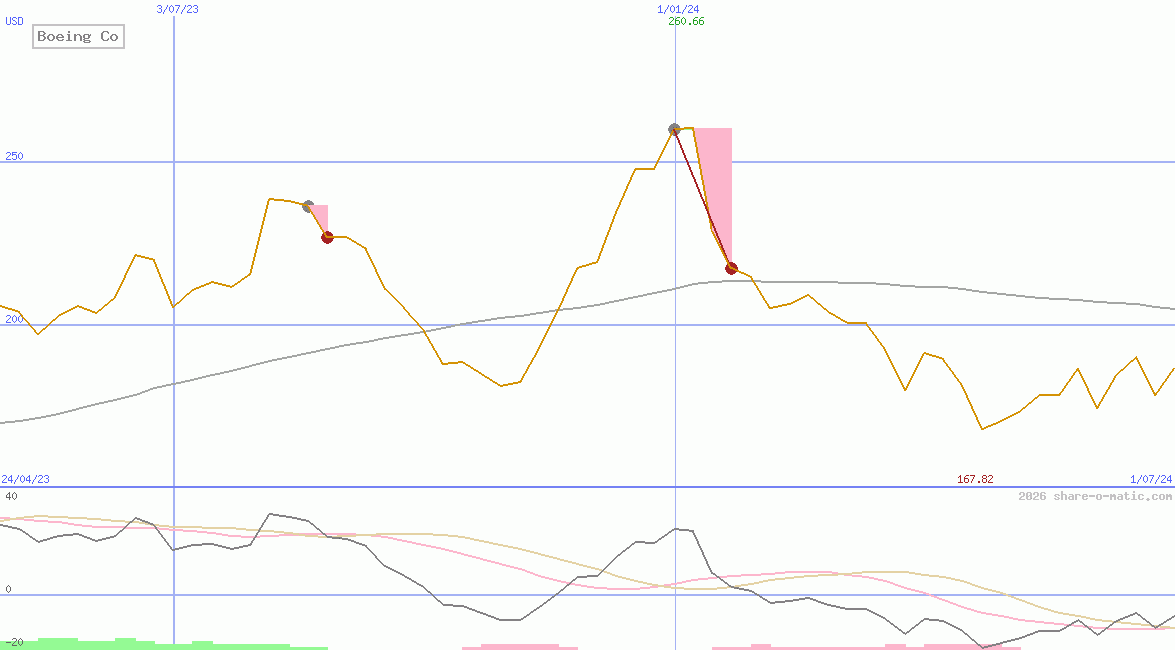Viewport: 1175px width, 650px height.
Task: Click the small pink drawdown rectangle near first peak
Action: pyautogui.click(x=321, y=215)
